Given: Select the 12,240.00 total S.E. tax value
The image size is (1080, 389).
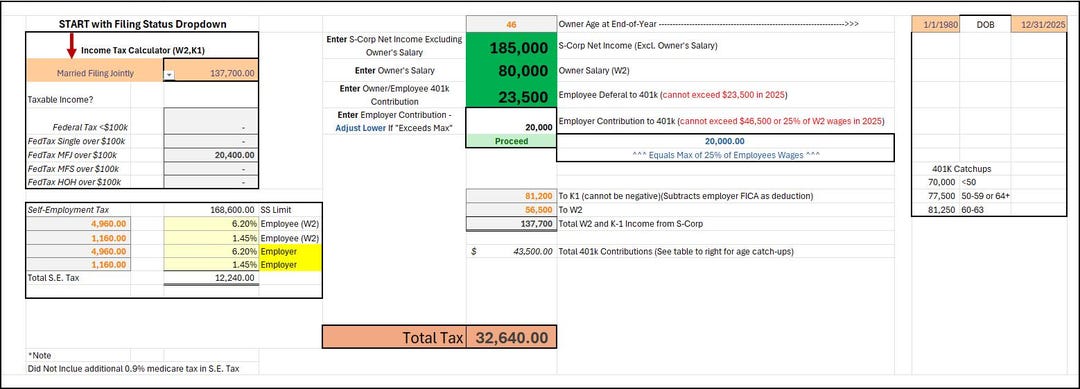Looking at the screenshot, I should 211,278.
